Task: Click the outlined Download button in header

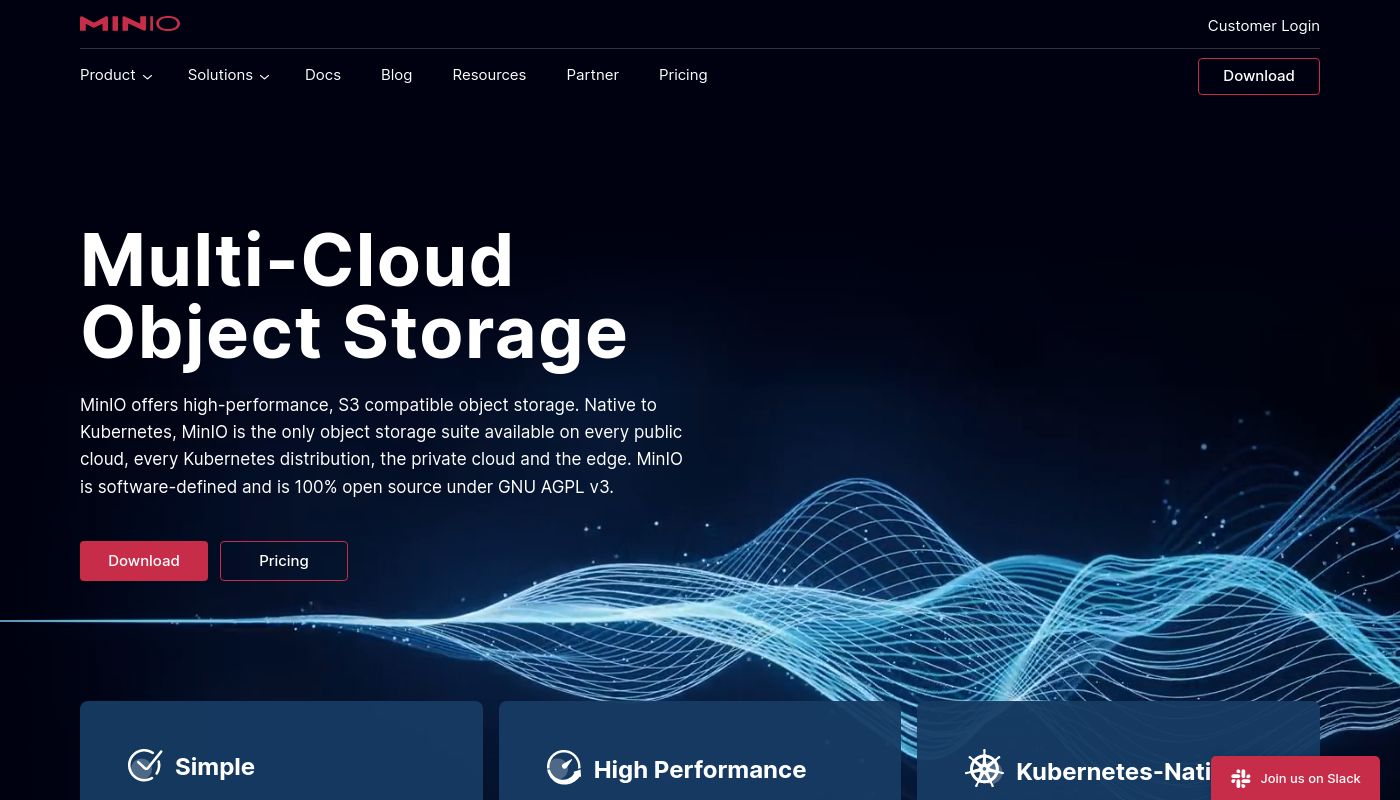Action: point(1258,76)
